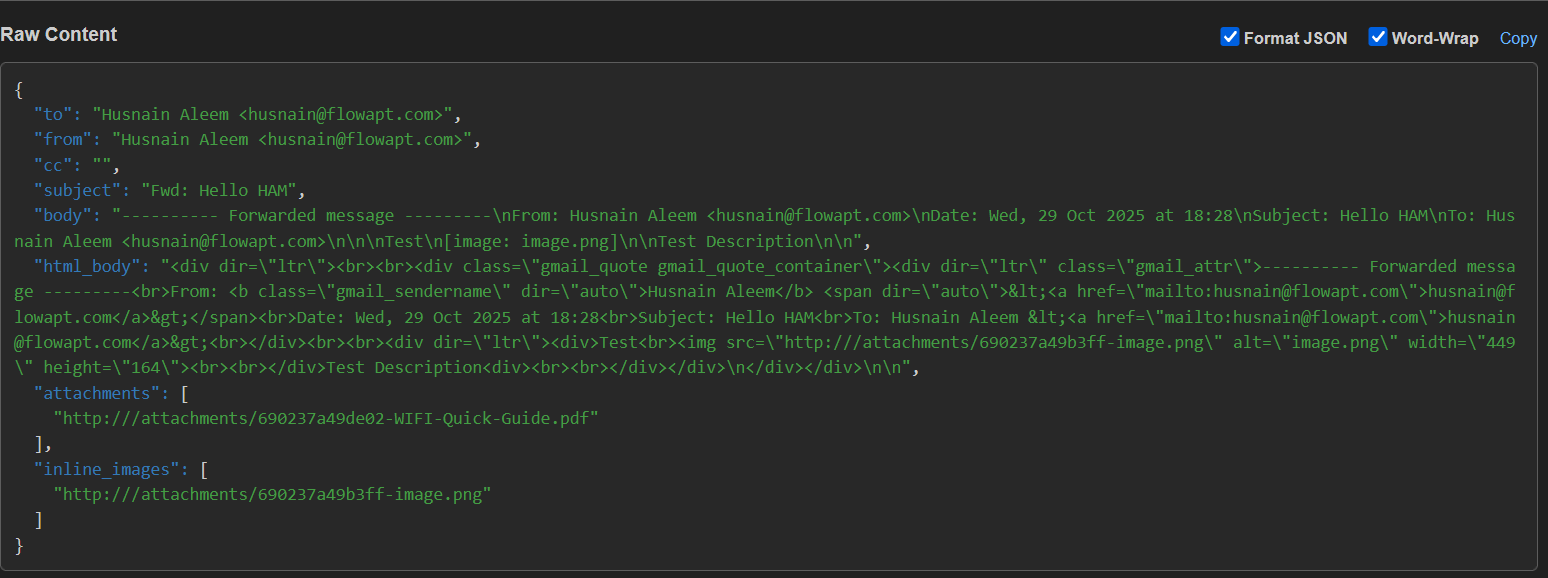Click the "from" key in JSON
The image size is (1548, 578).
(x=63, y=139)
